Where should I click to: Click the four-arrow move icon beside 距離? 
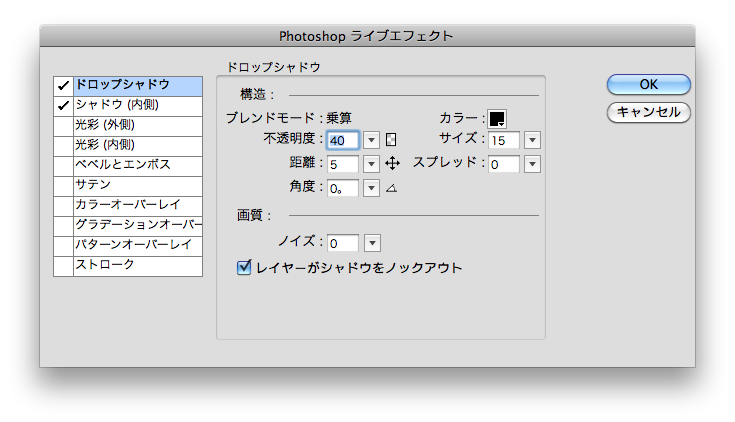[x=392, y=163]
